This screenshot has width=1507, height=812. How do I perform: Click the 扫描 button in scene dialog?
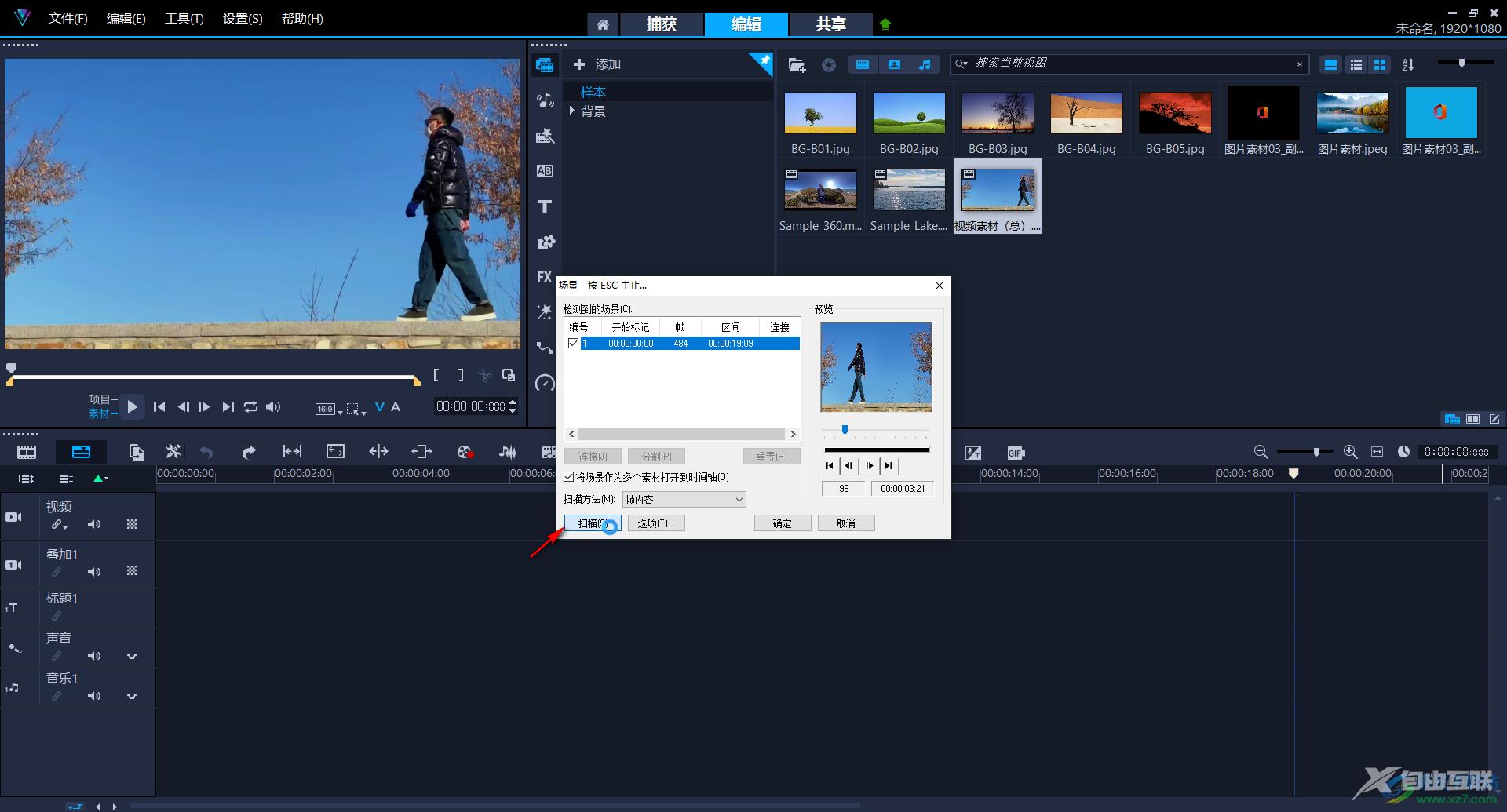pyautogui.click(x=593, y=523)
